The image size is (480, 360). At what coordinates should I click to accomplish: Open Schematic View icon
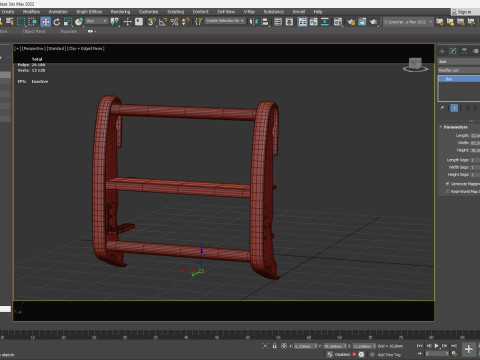coord(325,22)
